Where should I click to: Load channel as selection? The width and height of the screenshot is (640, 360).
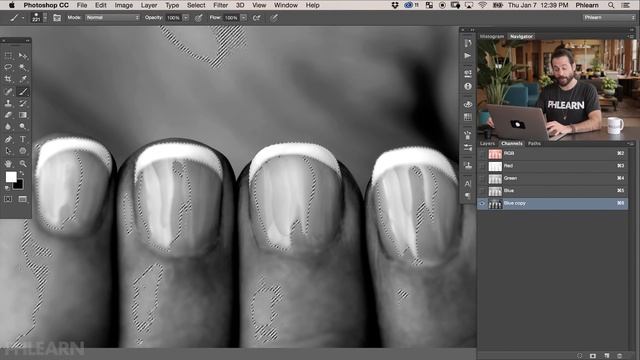coord(579,356)
